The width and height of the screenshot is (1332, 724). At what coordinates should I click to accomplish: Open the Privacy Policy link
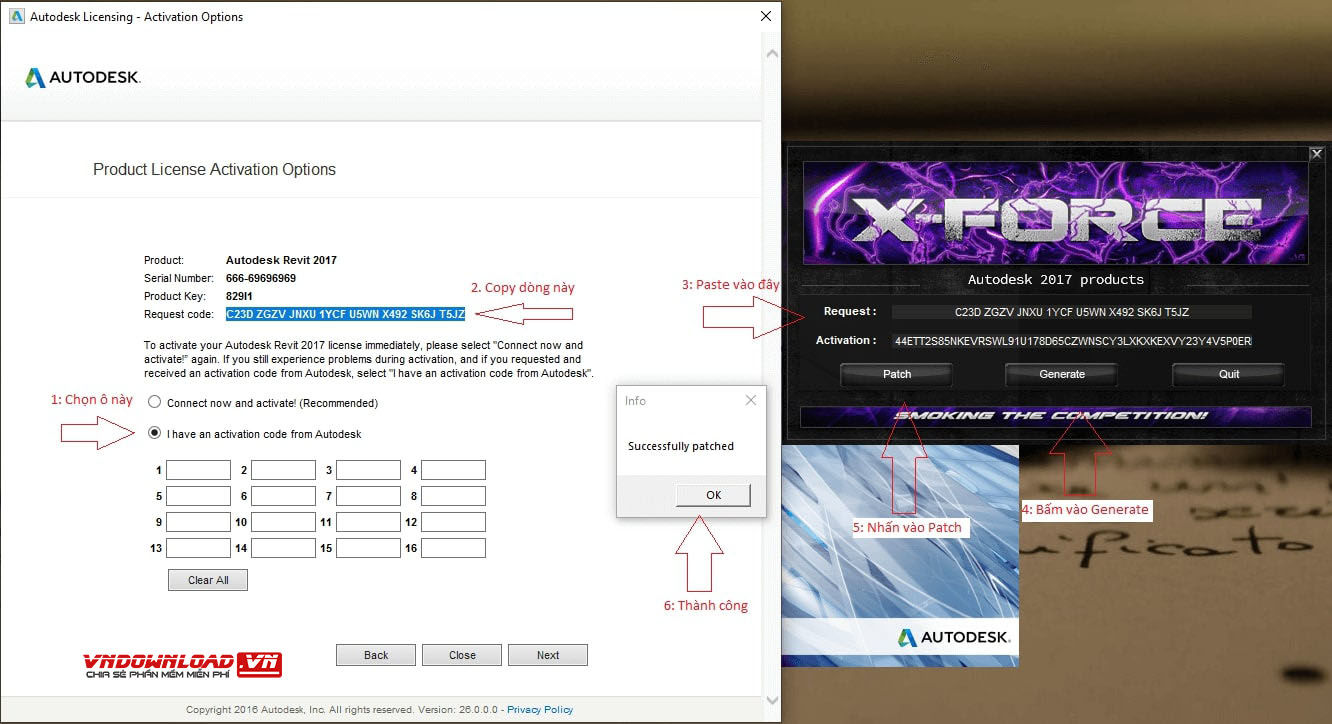pyautogui.click(x=540, y=710)
